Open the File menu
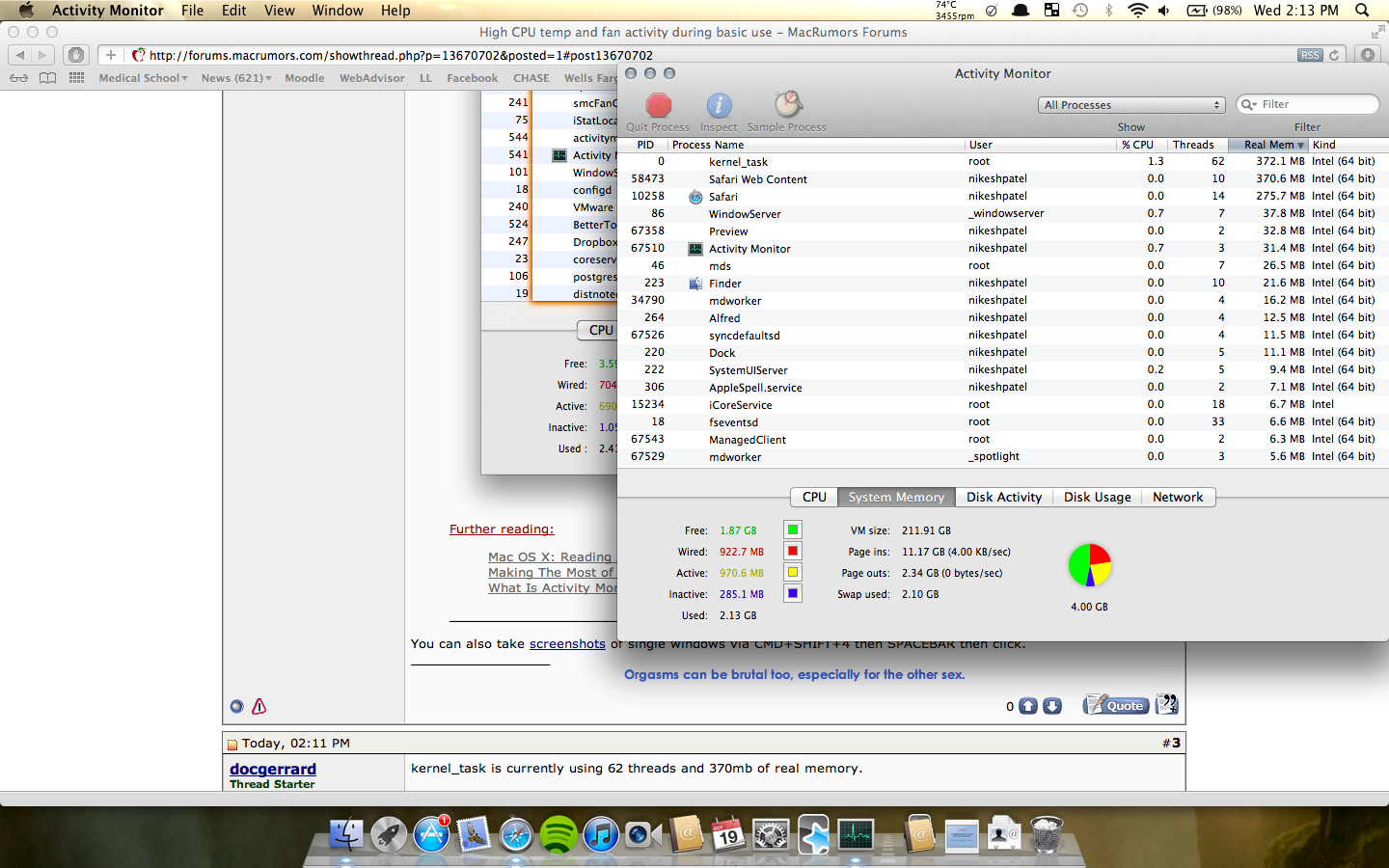This screenshot has height=868, width=1389. (x=192, y=11)
